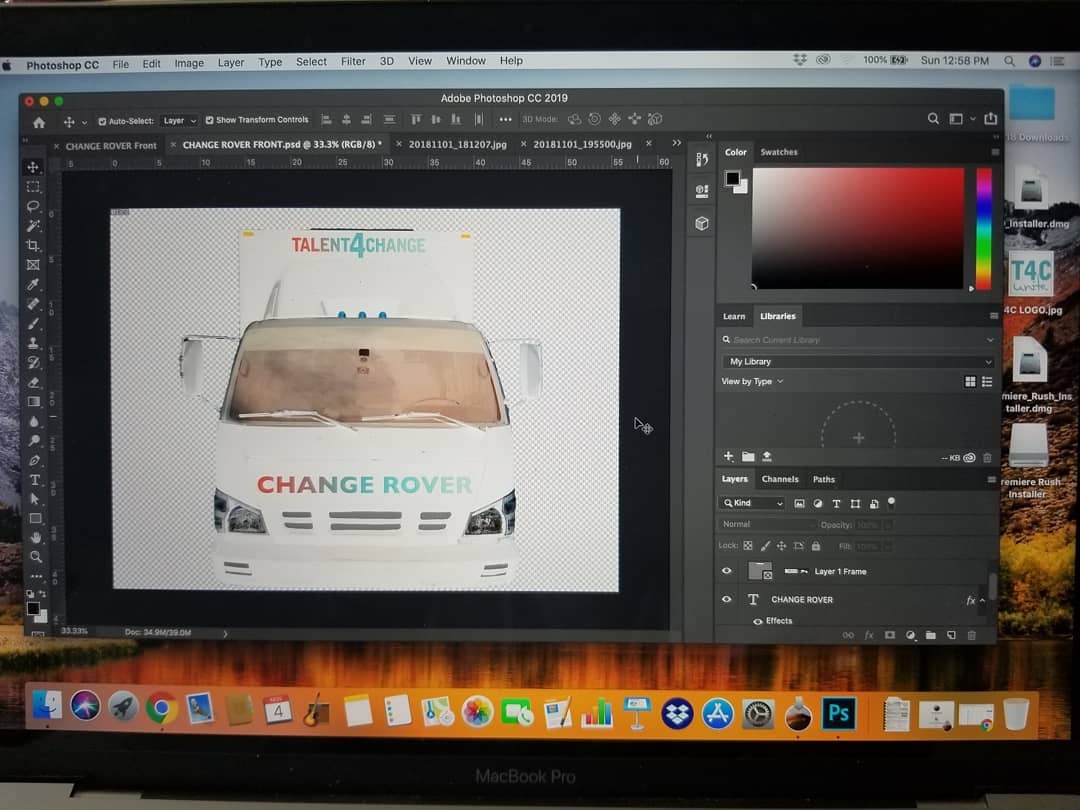Viewport: 1080px width, 810px height.
Task: Select the Blur tool
Action: [34, 421]
